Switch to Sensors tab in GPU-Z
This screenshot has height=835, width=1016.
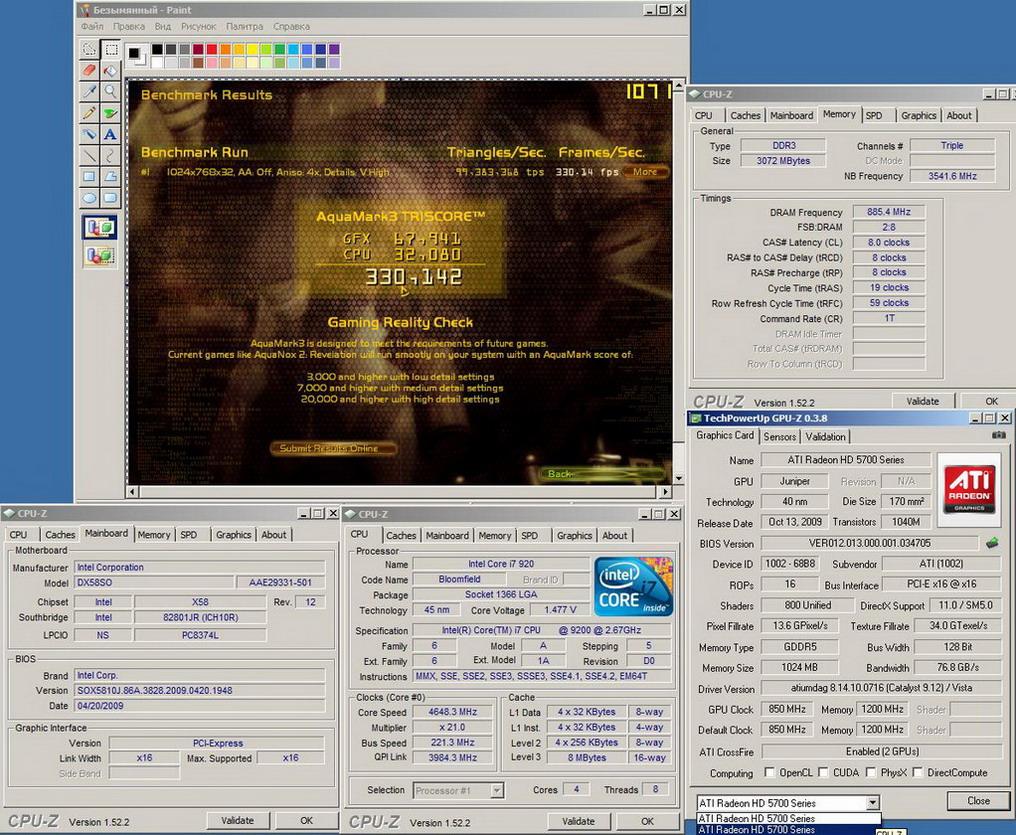click(x=779, y=437)
